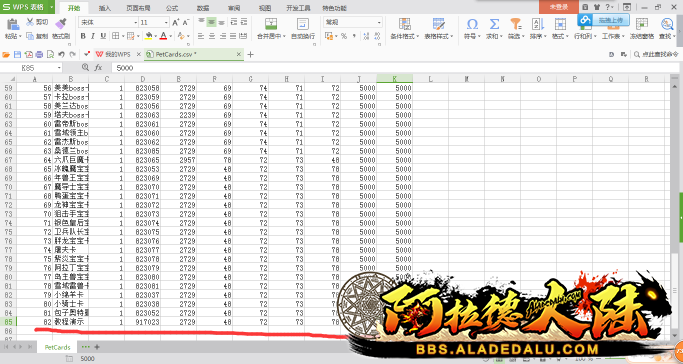Select the Format Painter brush icon
Viewport: 683px width, 364px height.
pos(61,24)
